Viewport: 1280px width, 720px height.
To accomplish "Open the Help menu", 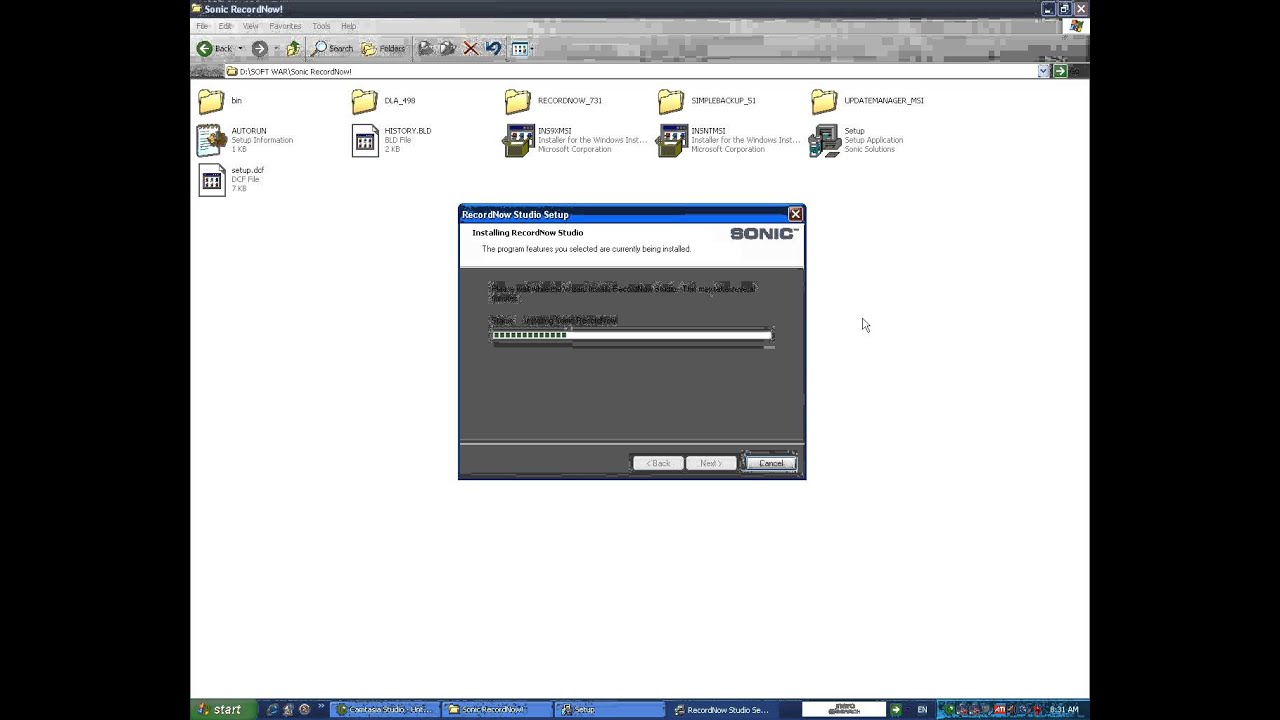I will [x=348, y=26].
